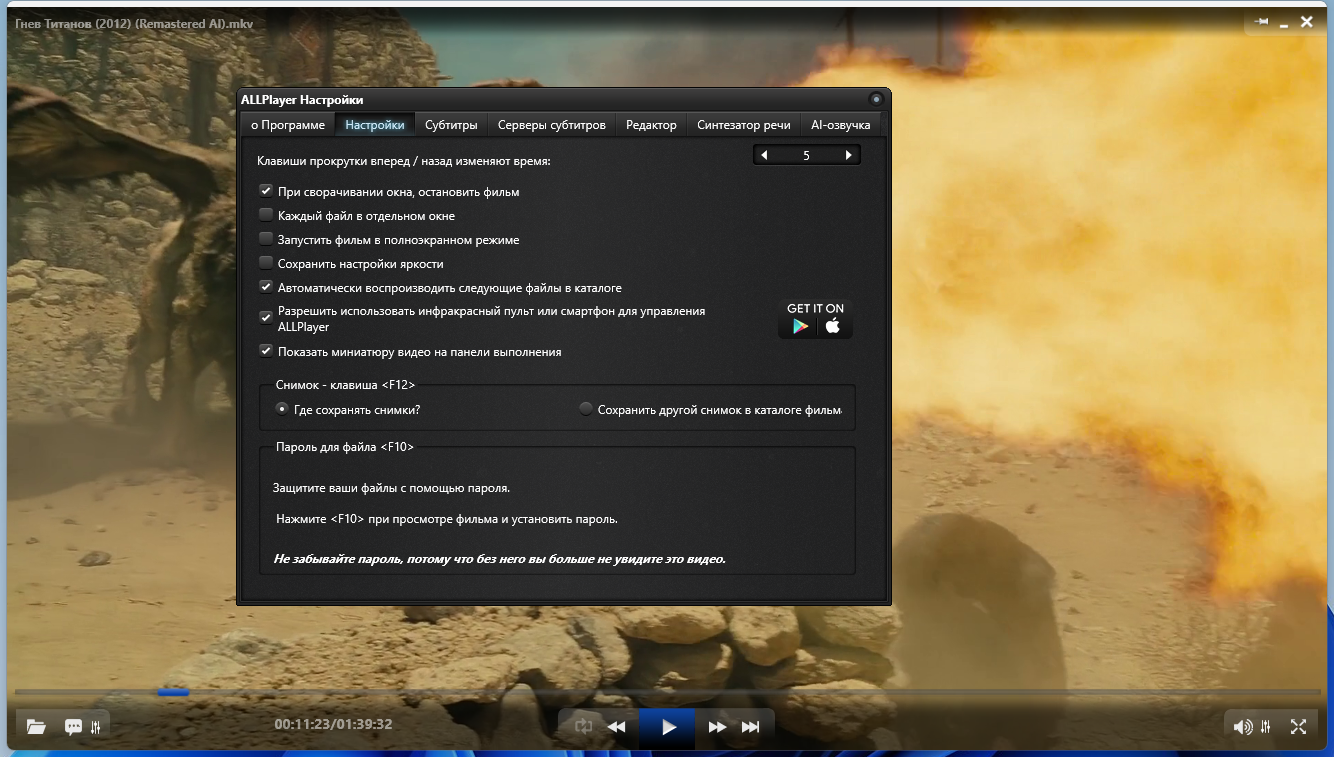Viewport: 1334px width, 757px height.
Task: Pin the player window on top
Action: 1262,22
